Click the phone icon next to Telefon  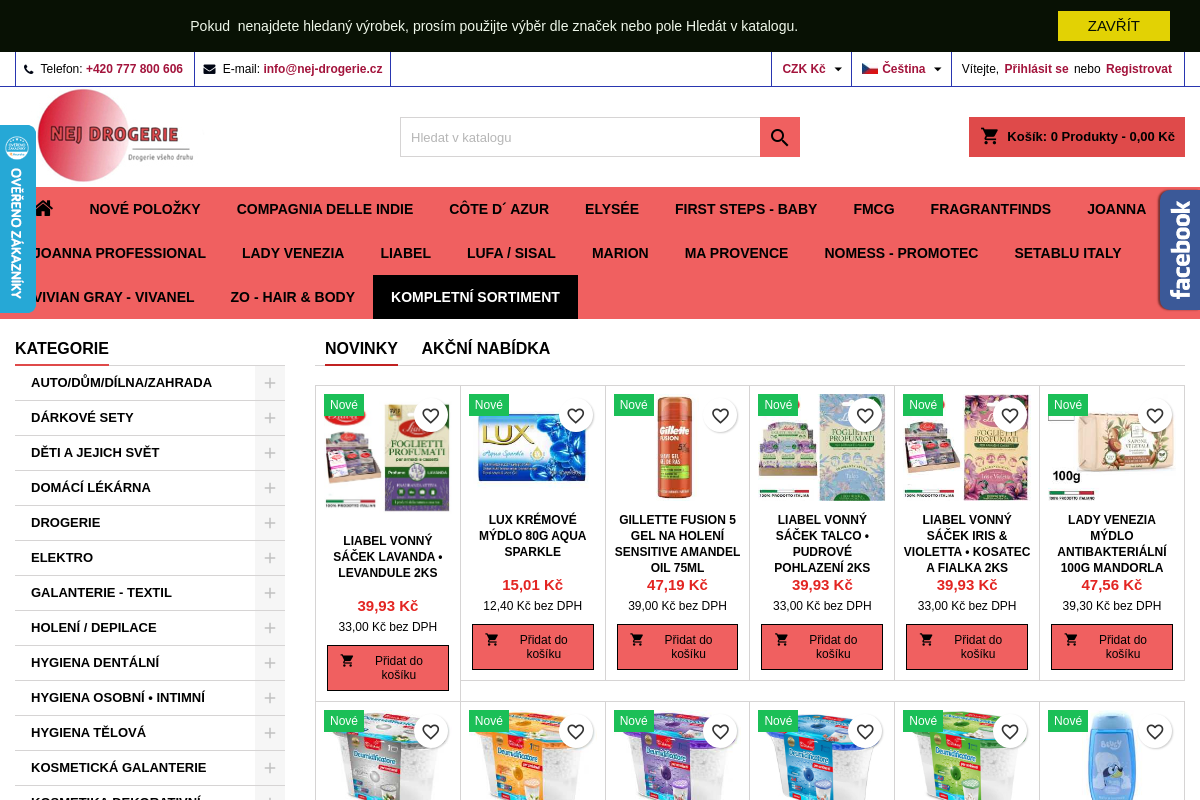coord(29,69)
